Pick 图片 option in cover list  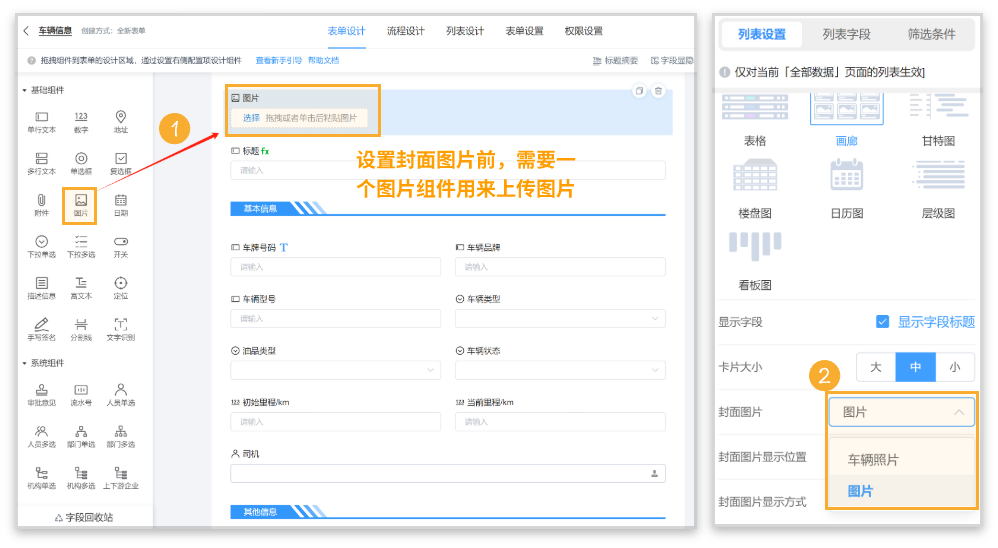click(901, 491)
